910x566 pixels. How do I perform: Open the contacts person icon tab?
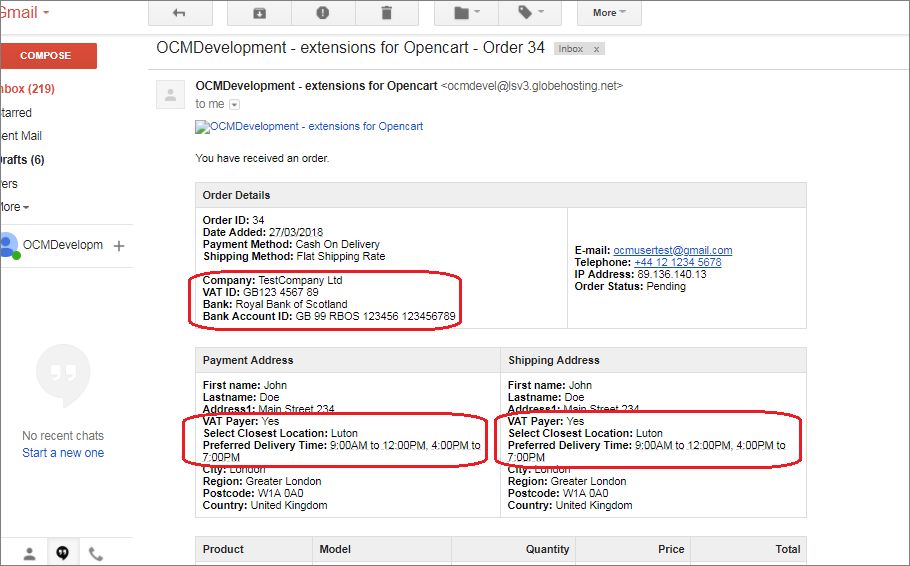click(x=30, y=554)
